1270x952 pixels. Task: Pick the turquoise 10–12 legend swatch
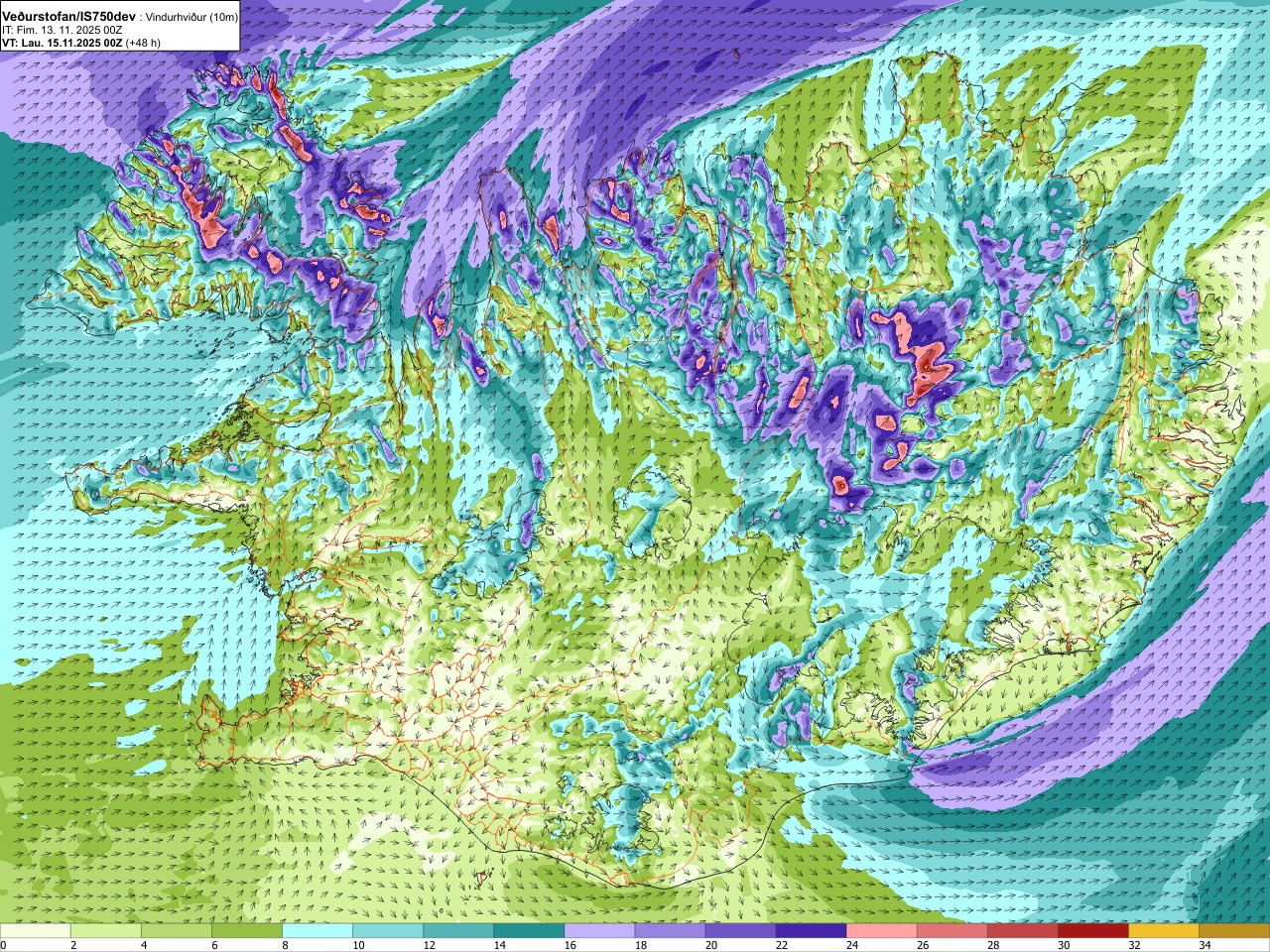click(x=388, y=931)
